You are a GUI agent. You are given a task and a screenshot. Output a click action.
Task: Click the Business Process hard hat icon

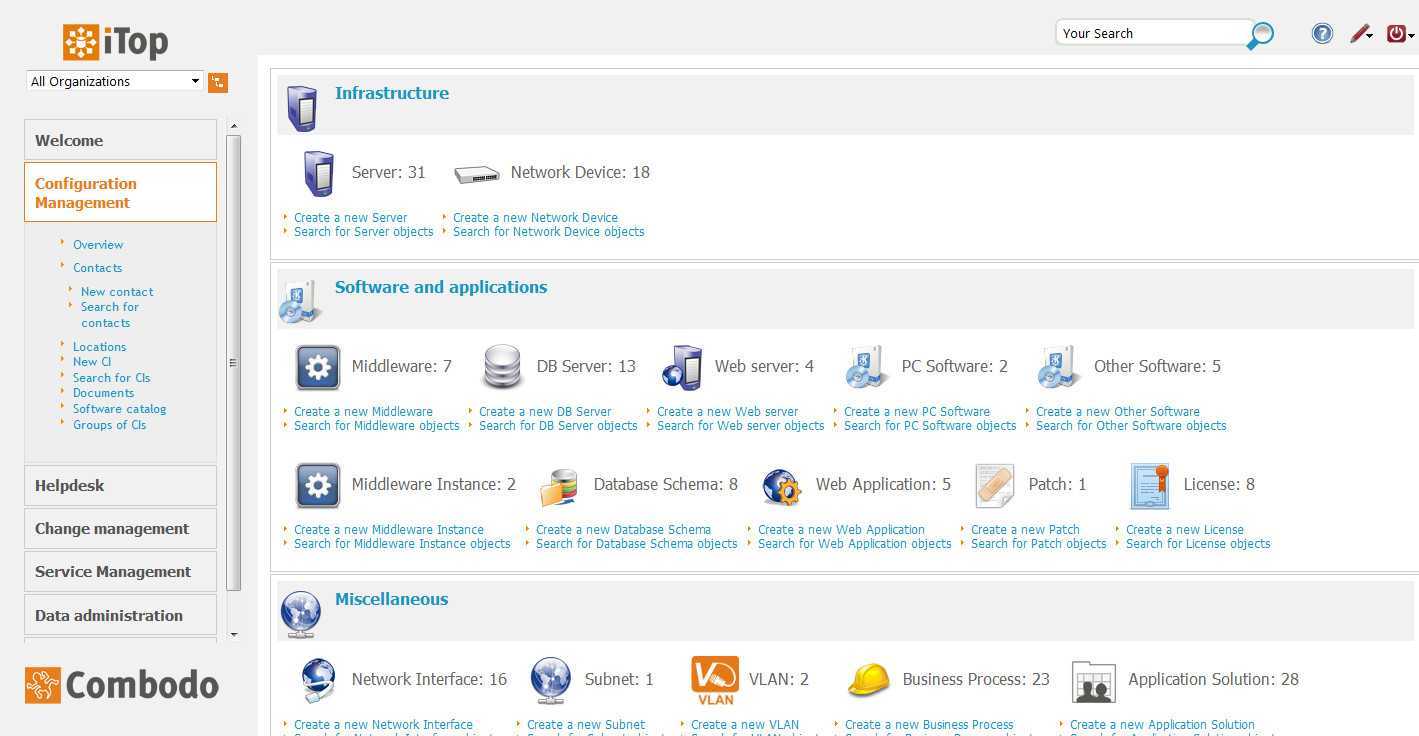tap(868, 680)
